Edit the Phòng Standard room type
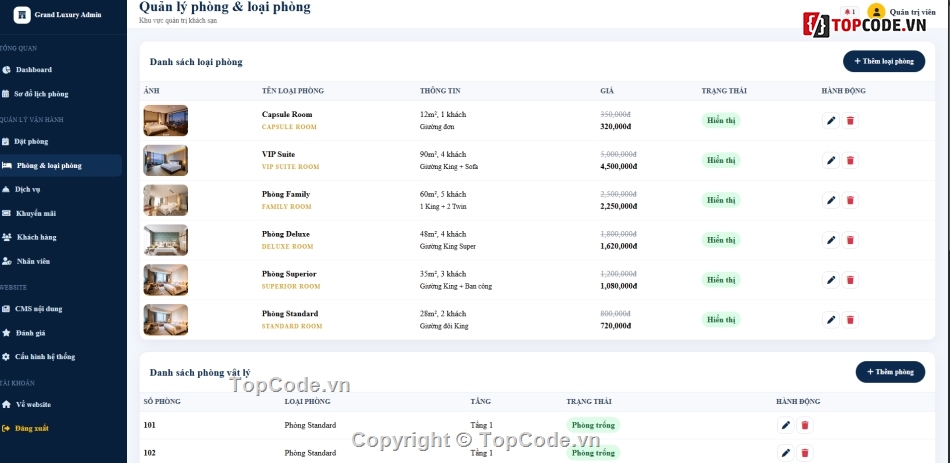 click(831, 320)
